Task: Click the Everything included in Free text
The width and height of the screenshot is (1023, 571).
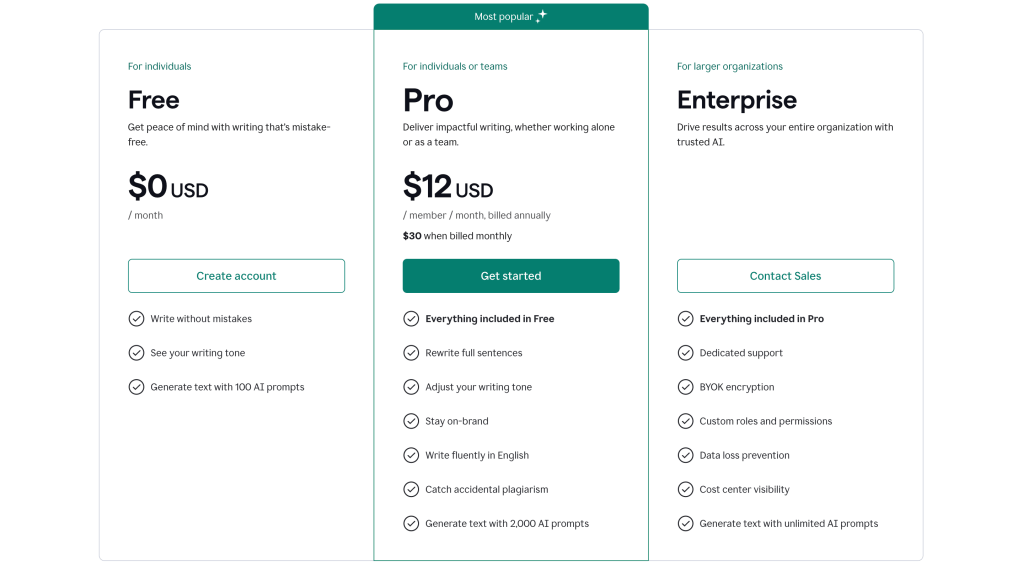Action: 489,319
